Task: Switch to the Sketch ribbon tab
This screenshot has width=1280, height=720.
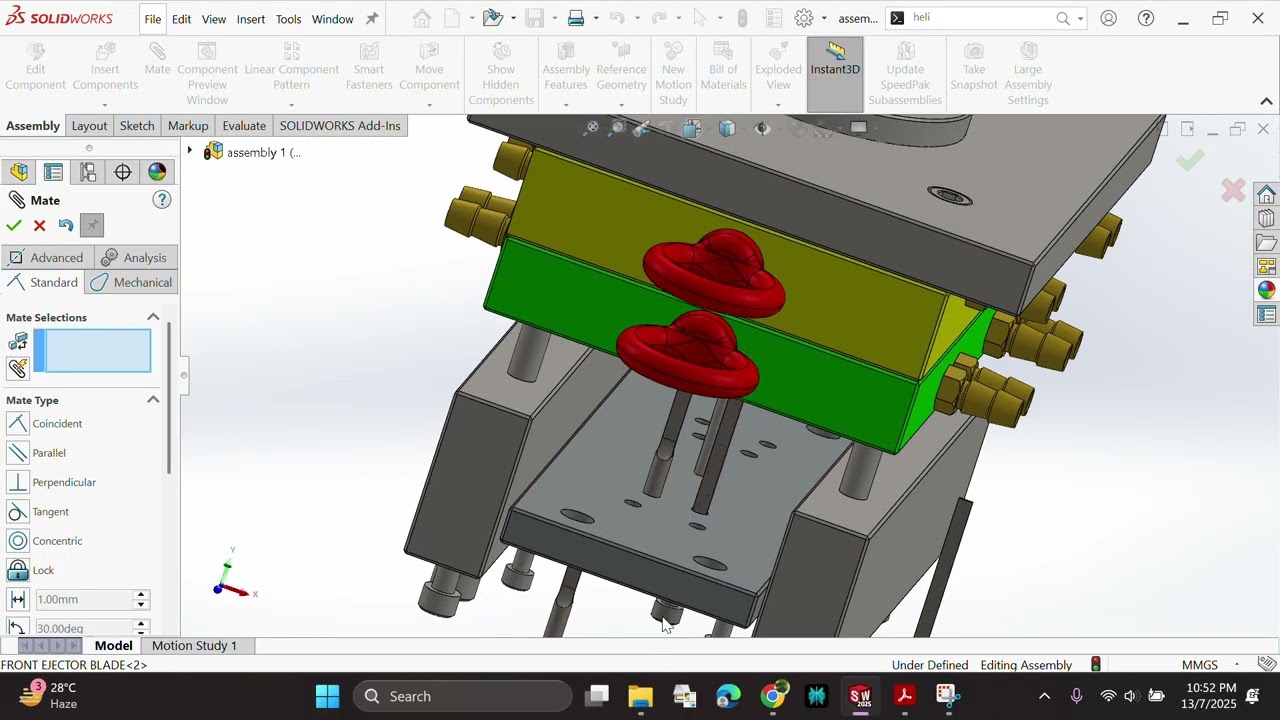Action: tap(137, 126)
